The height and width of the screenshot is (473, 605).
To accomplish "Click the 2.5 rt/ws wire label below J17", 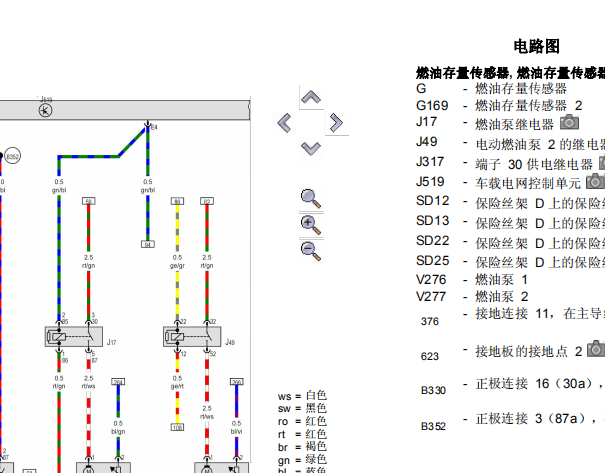I will 88,382.
